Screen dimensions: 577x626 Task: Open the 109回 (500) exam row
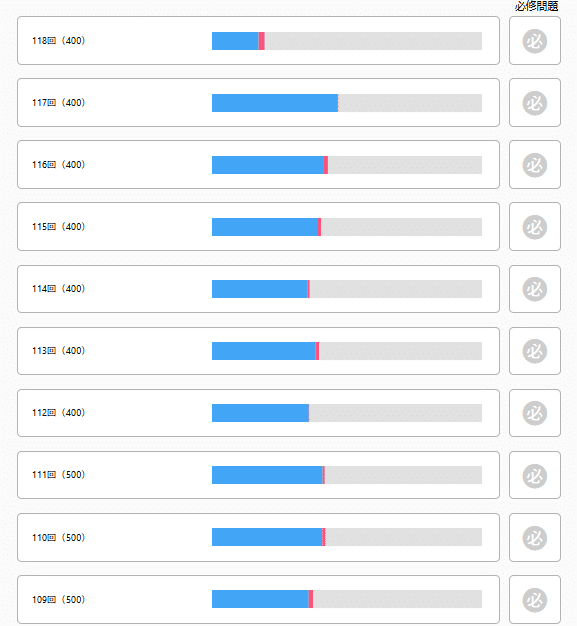(258, 599)
